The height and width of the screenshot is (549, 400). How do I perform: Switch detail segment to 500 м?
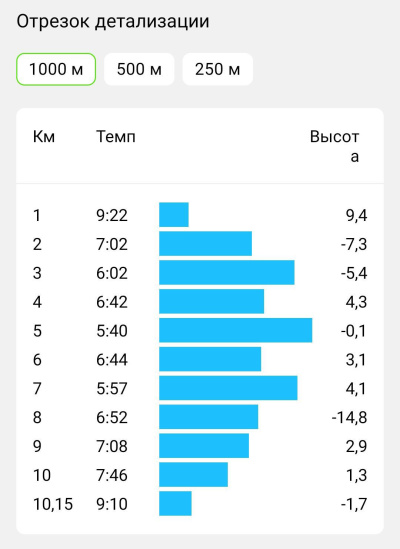pyautogui.click(x=139, y=69)
